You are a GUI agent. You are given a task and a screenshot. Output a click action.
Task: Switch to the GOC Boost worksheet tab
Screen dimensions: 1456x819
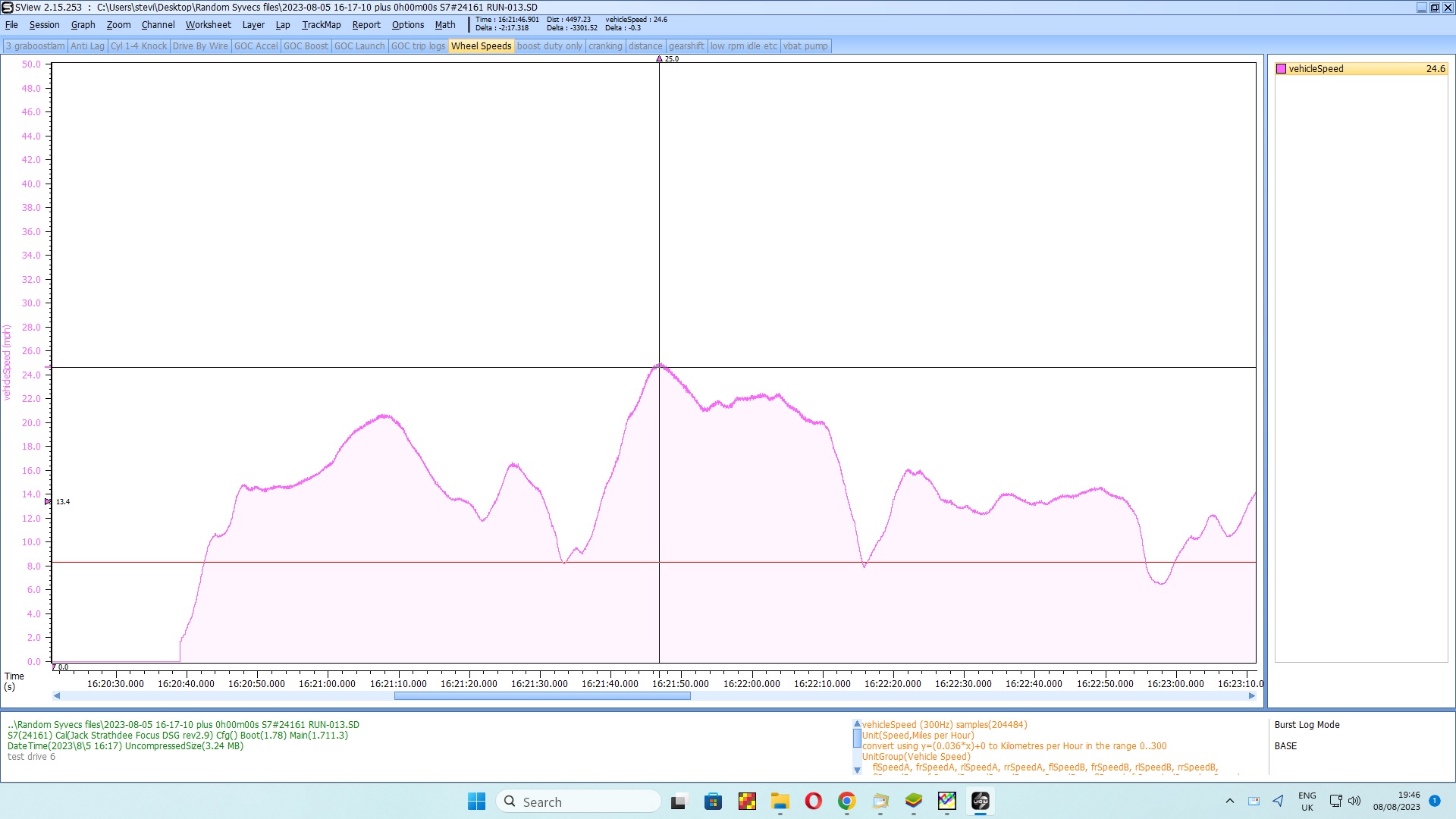click(x=306, y=46)
